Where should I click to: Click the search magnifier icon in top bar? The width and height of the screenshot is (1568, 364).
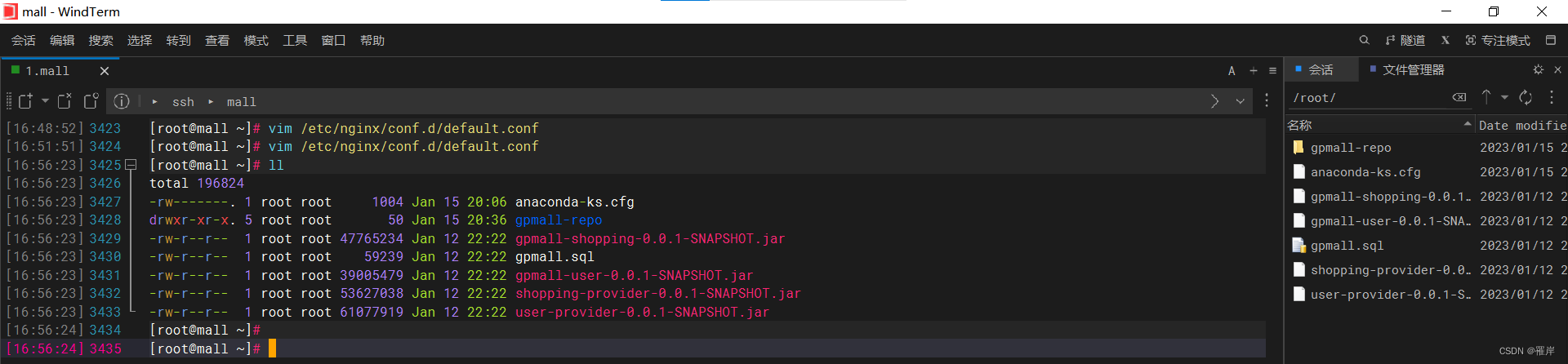1364,40
